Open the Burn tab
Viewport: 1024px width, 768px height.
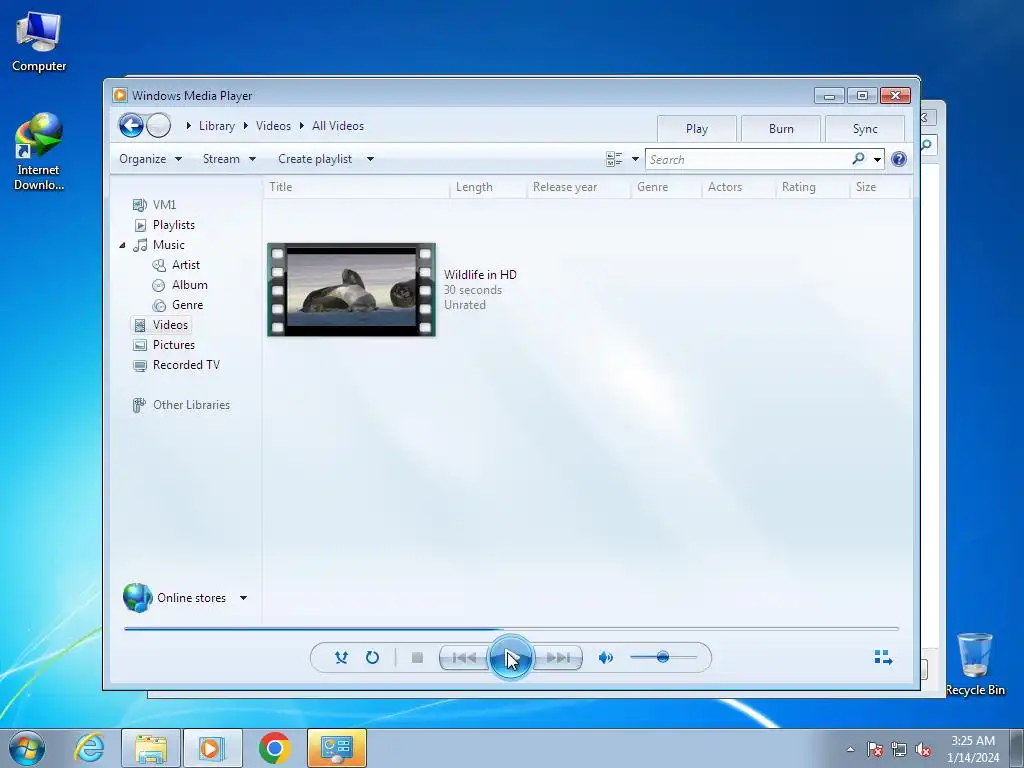(781, 129)
